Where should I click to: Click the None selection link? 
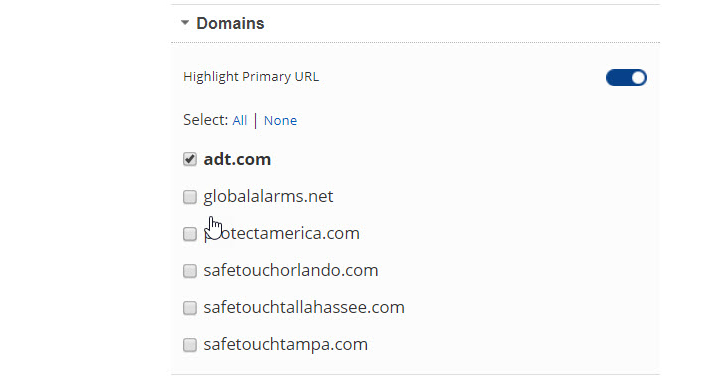tap(280, 120)
